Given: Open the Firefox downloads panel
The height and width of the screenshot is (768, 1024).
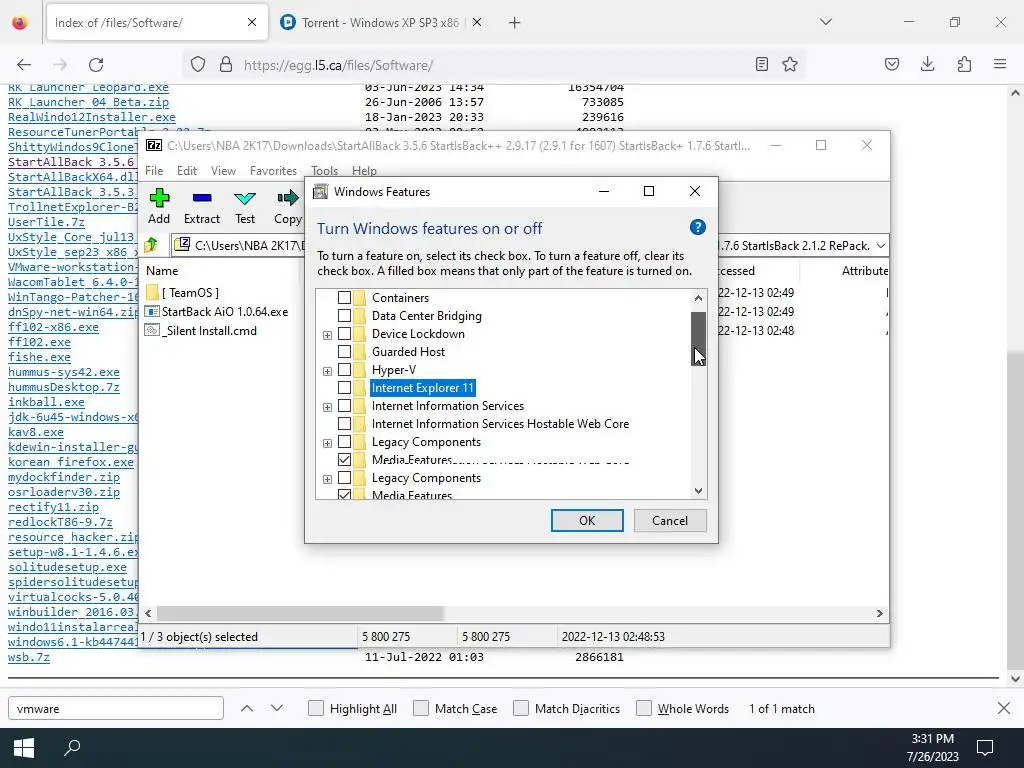Looking at the screenshot, I should click(927, 64).
